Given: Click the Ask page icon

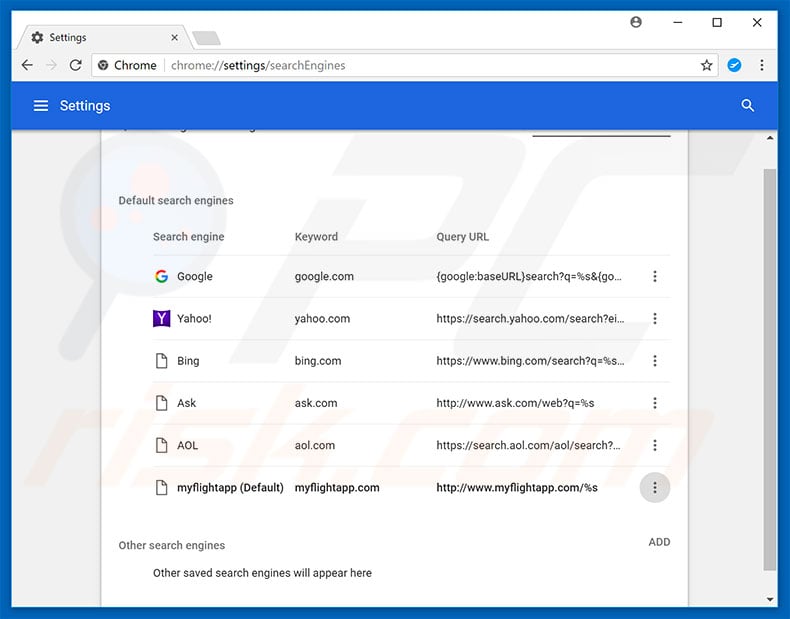Looking at the screenshot, I should [161, 403].
